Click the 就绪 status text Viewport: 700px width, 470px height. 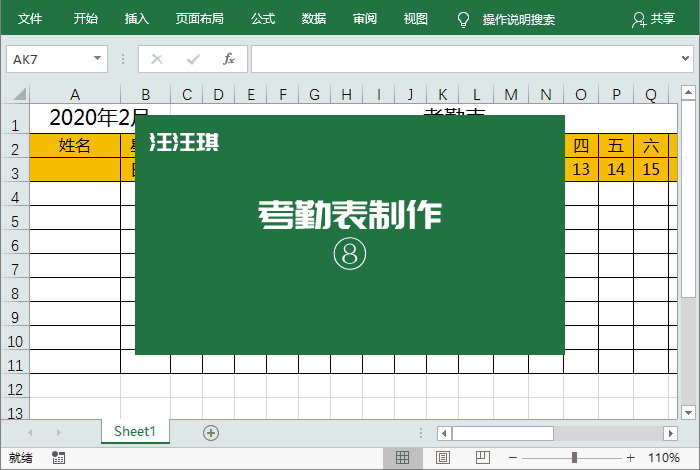point(21,458)
